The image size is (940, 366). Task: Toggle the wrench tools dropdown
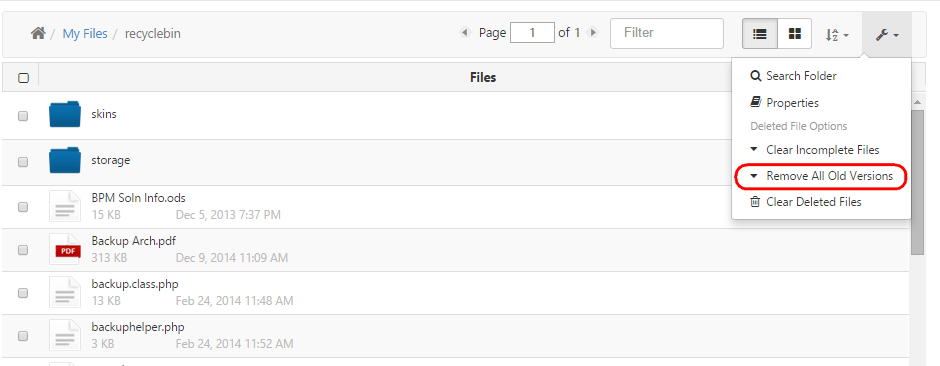887,35
